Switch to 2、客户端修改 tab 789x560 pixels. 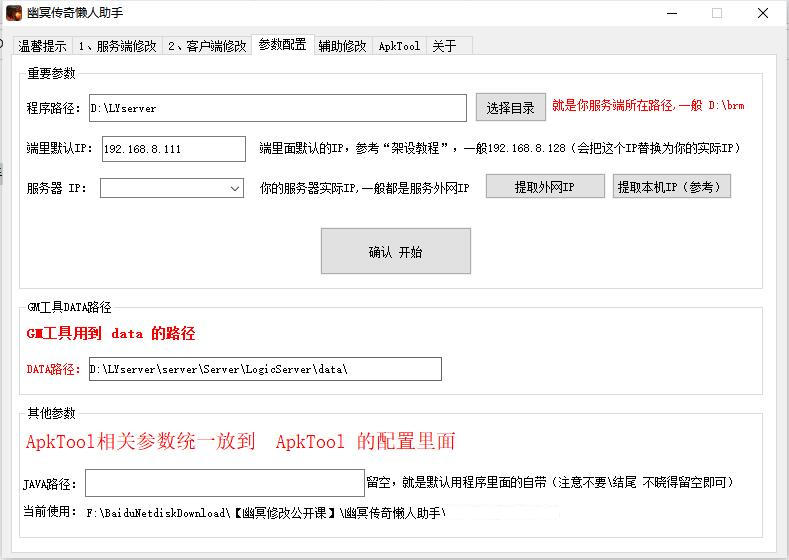click(x=206, y=46)
